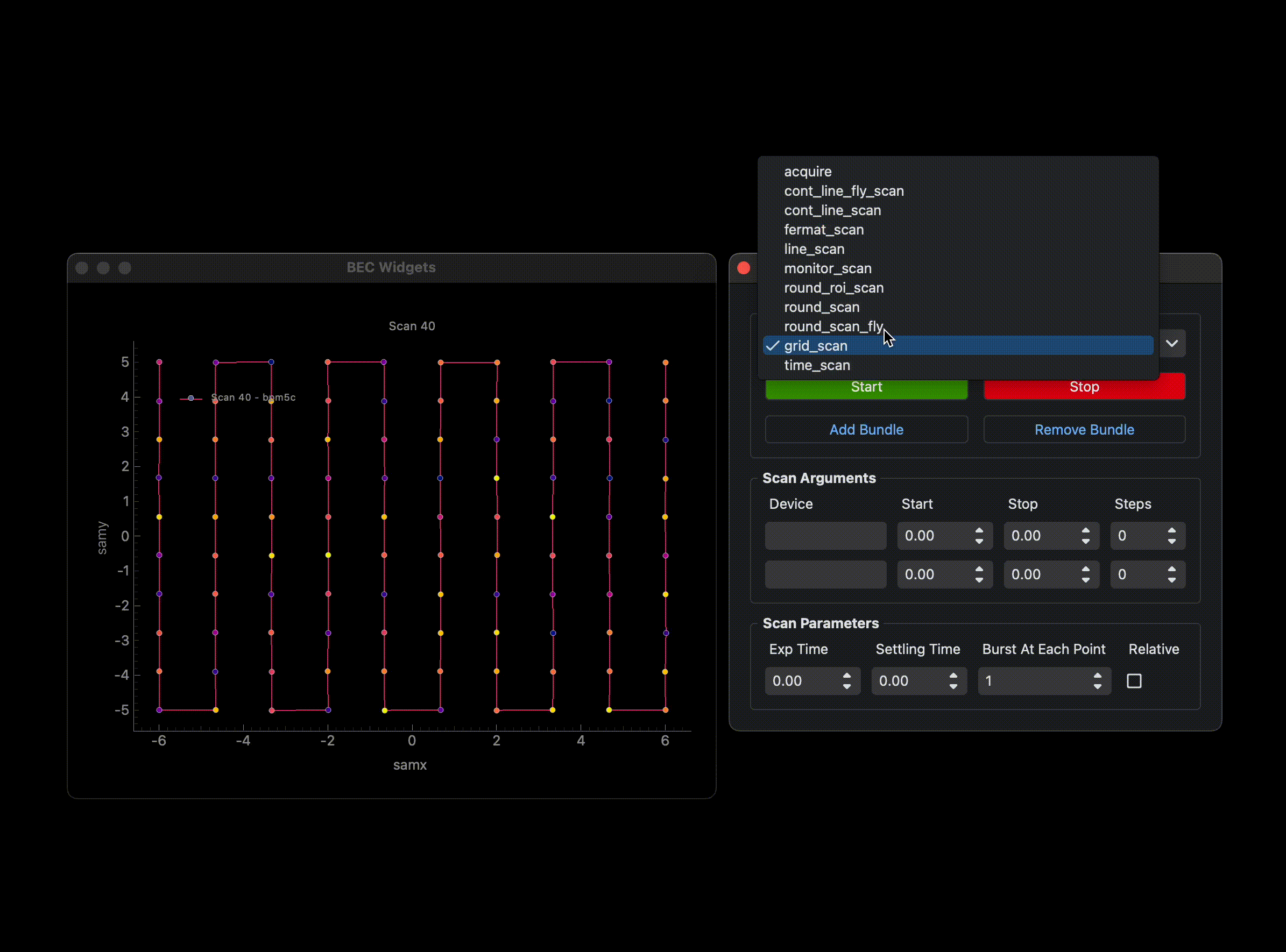Click the first row Device input field

pos(825,536)
